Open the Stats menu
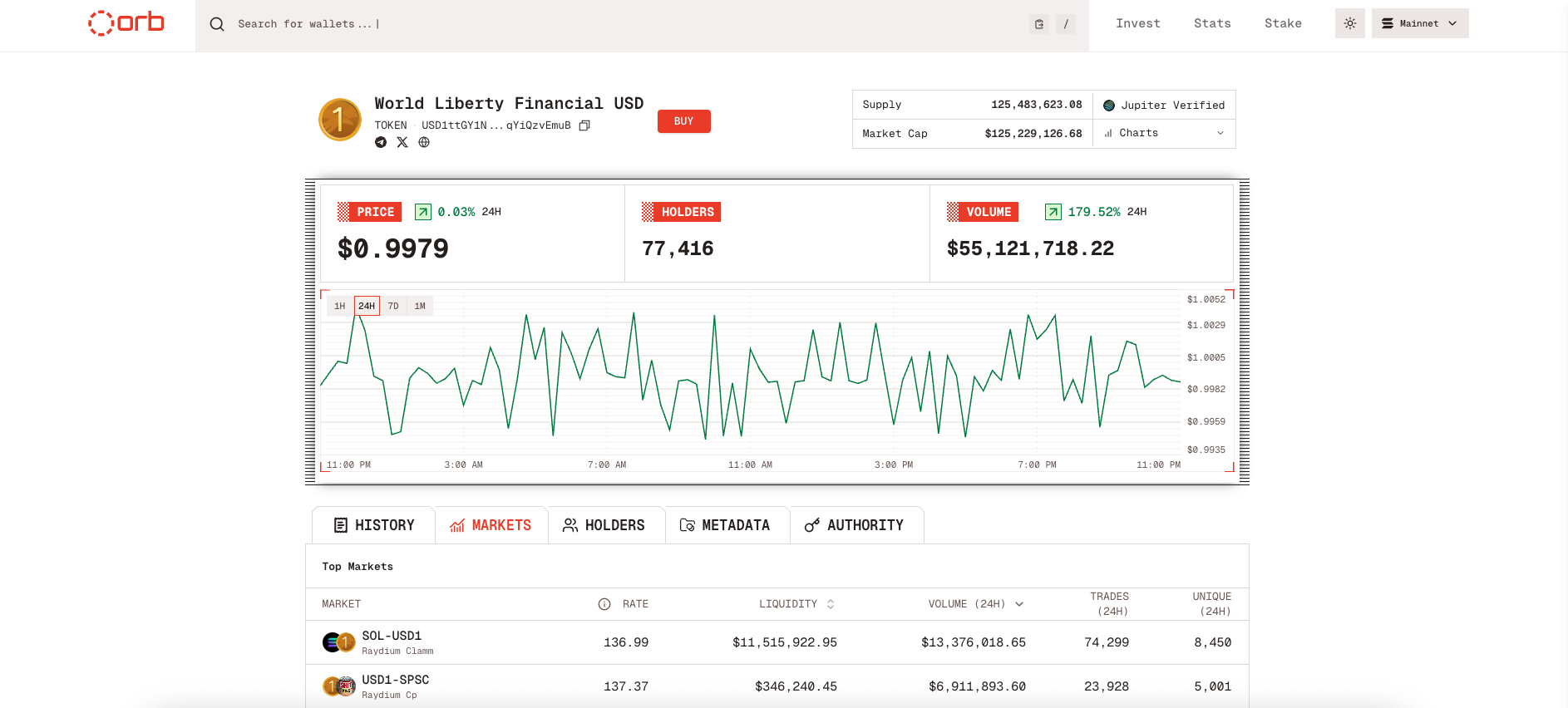The height and width of the screenshot is (708, 1568). [1212, 23]
